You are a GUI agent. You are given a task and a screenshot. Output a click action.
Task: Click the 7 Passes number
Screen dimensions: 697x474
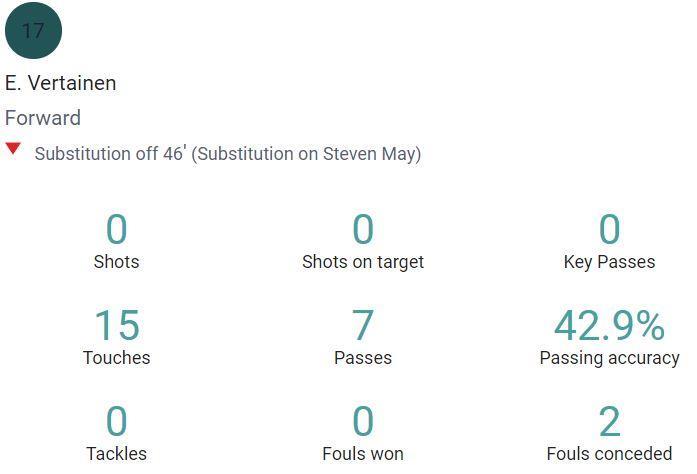(x=363, y=325)
